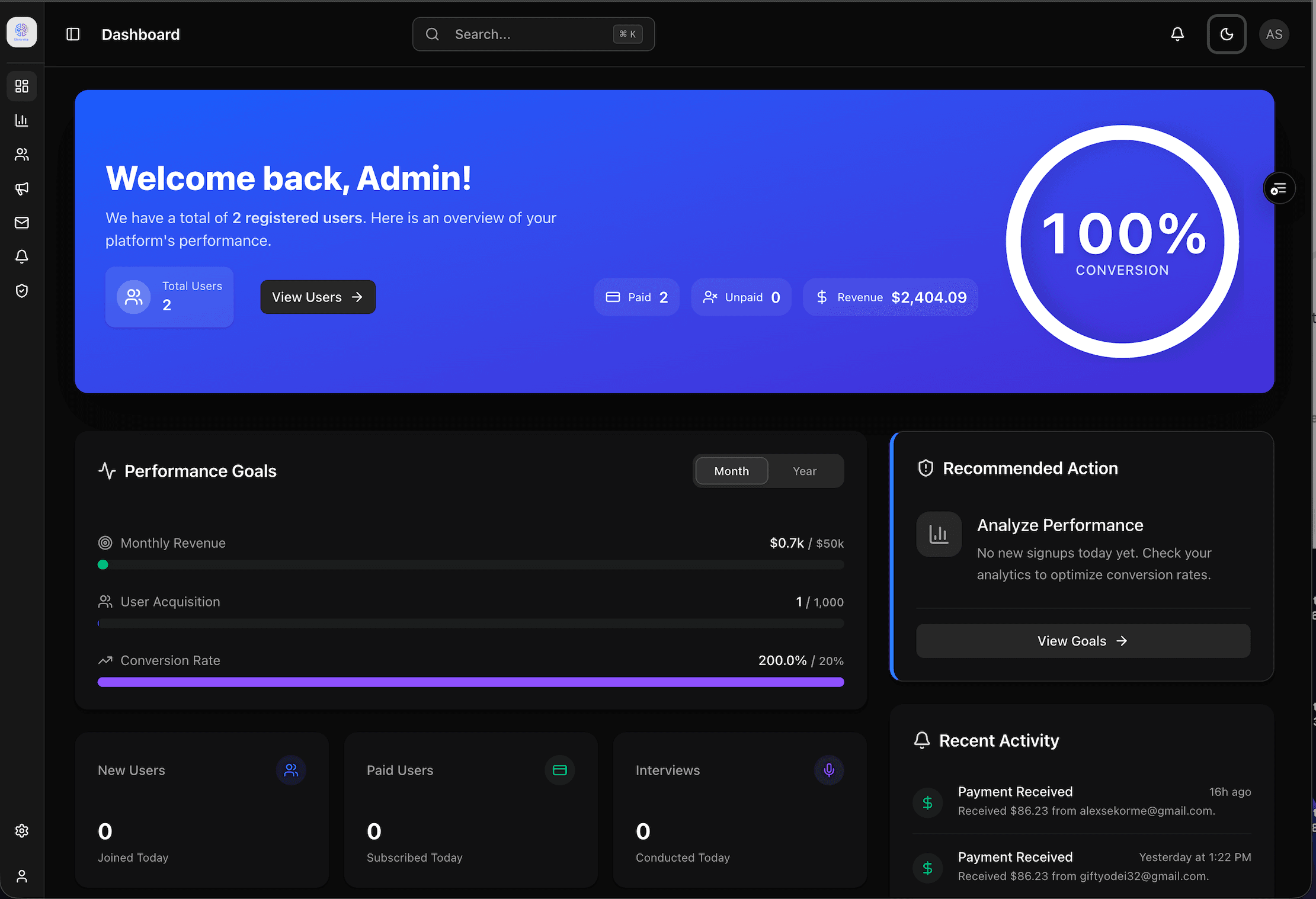Screen dimensions: 1316x899
Task: View notifications via the sidebar bell icon
Action: (x=21, y=256)
